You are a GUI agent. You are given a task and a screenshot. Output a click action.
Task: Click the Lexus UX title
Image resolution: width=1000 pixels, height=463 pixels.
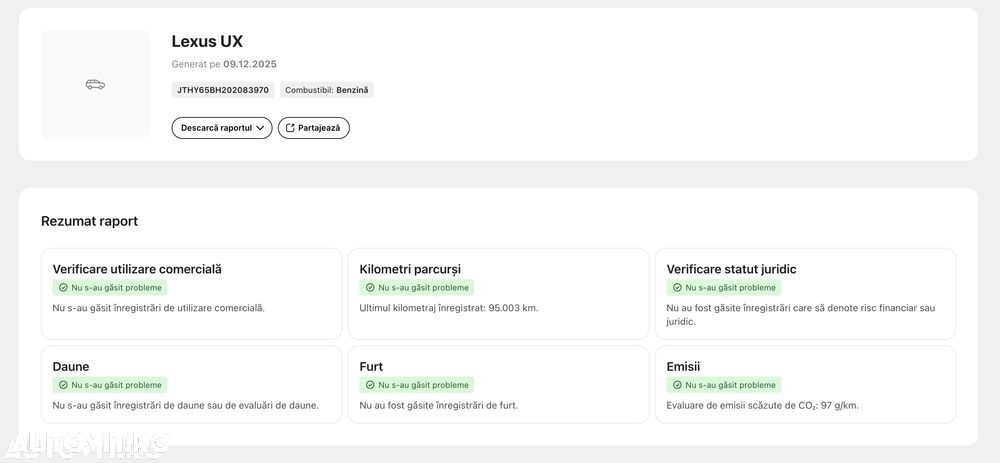point(207,42)
